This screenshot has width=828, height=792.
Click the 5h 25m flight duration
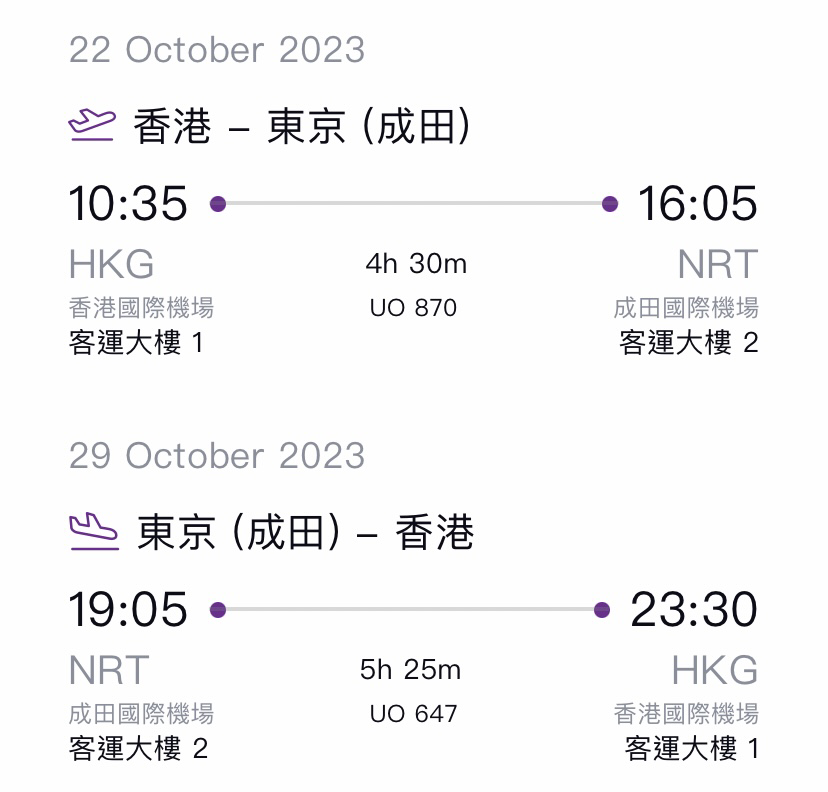click(x=410, y=670)
